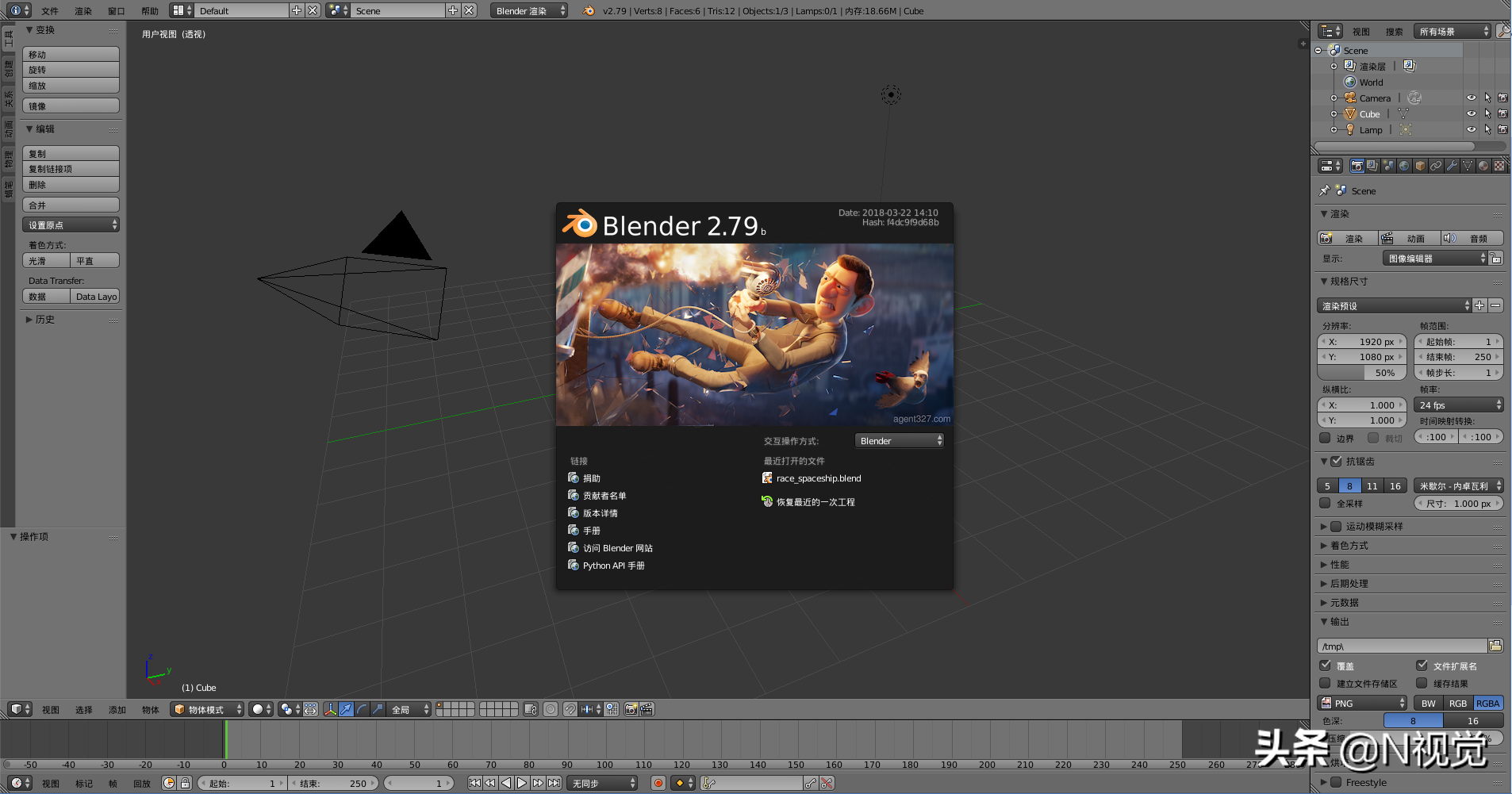Viewport: 1512px width, 794px height.
Task: Open the 24 fps frame rate dropdown
Action: 1458,405
